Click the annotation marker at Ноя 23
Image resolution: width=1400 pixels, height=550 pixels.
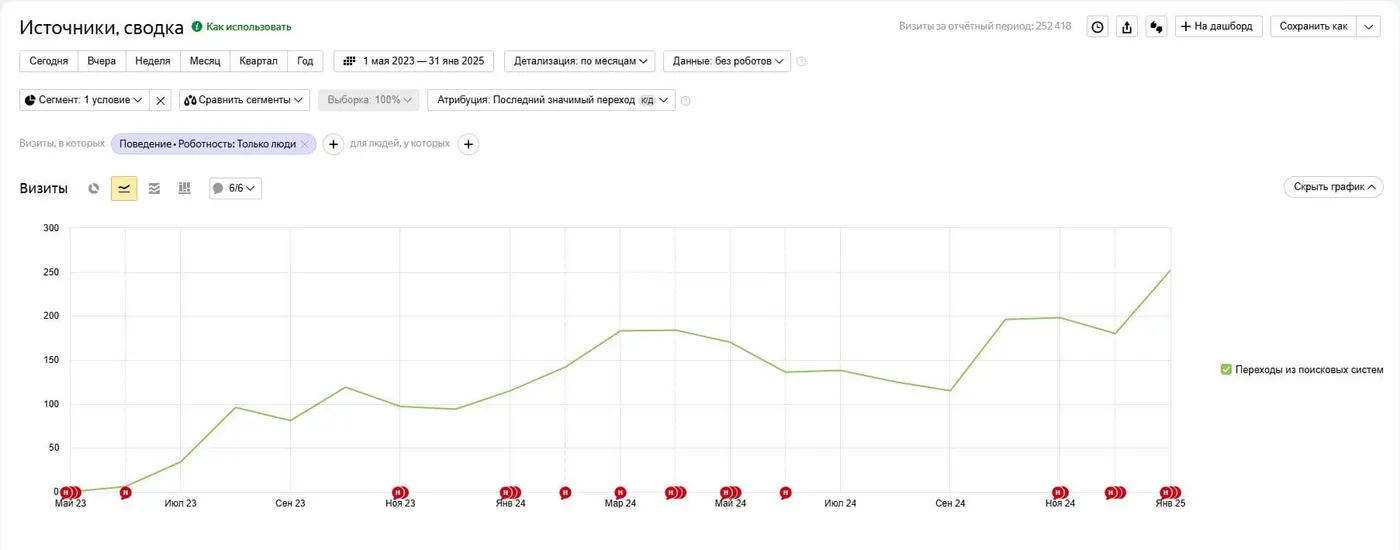point(400,492)
